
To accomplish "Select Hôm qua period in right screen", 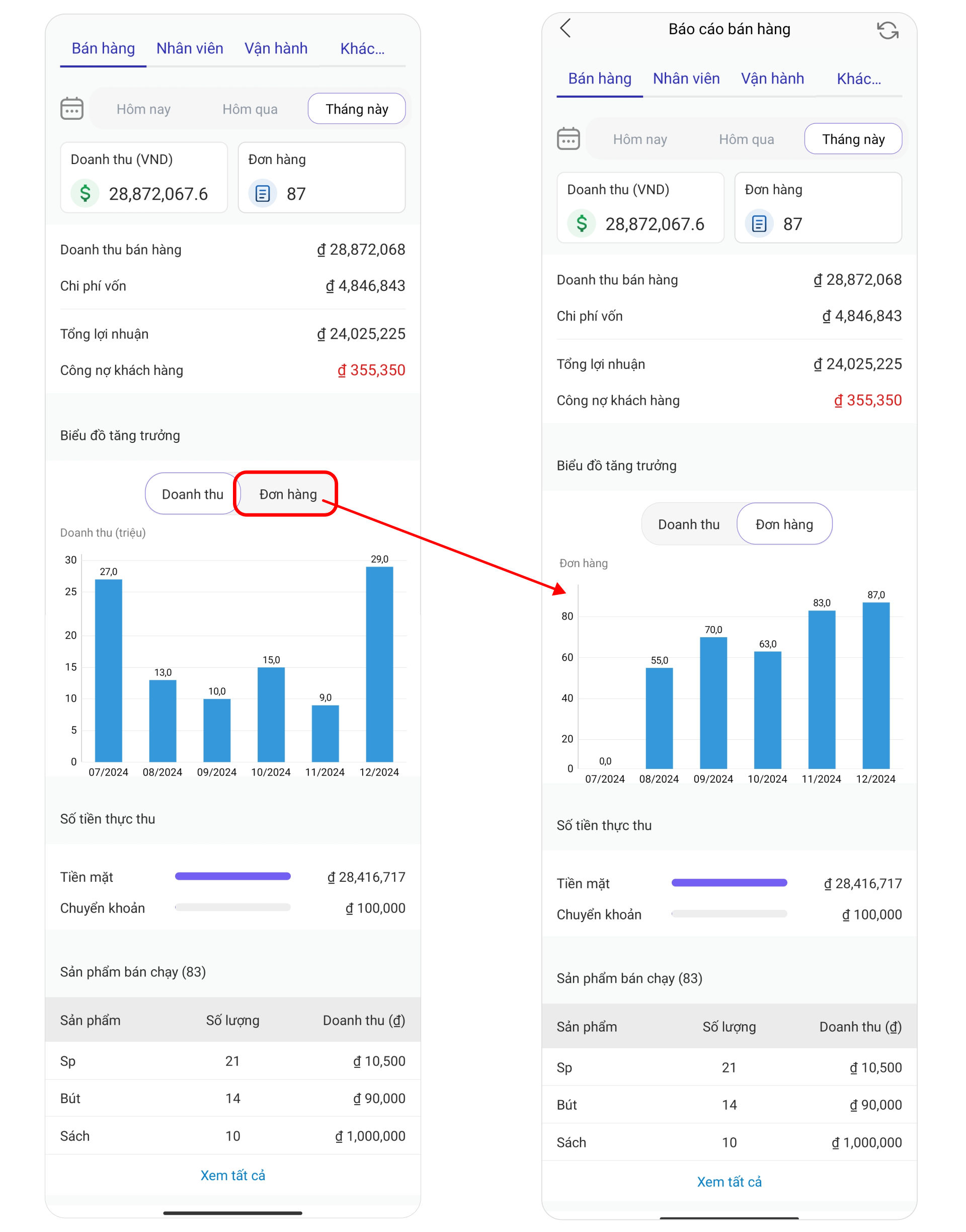I will click(747, 138).
